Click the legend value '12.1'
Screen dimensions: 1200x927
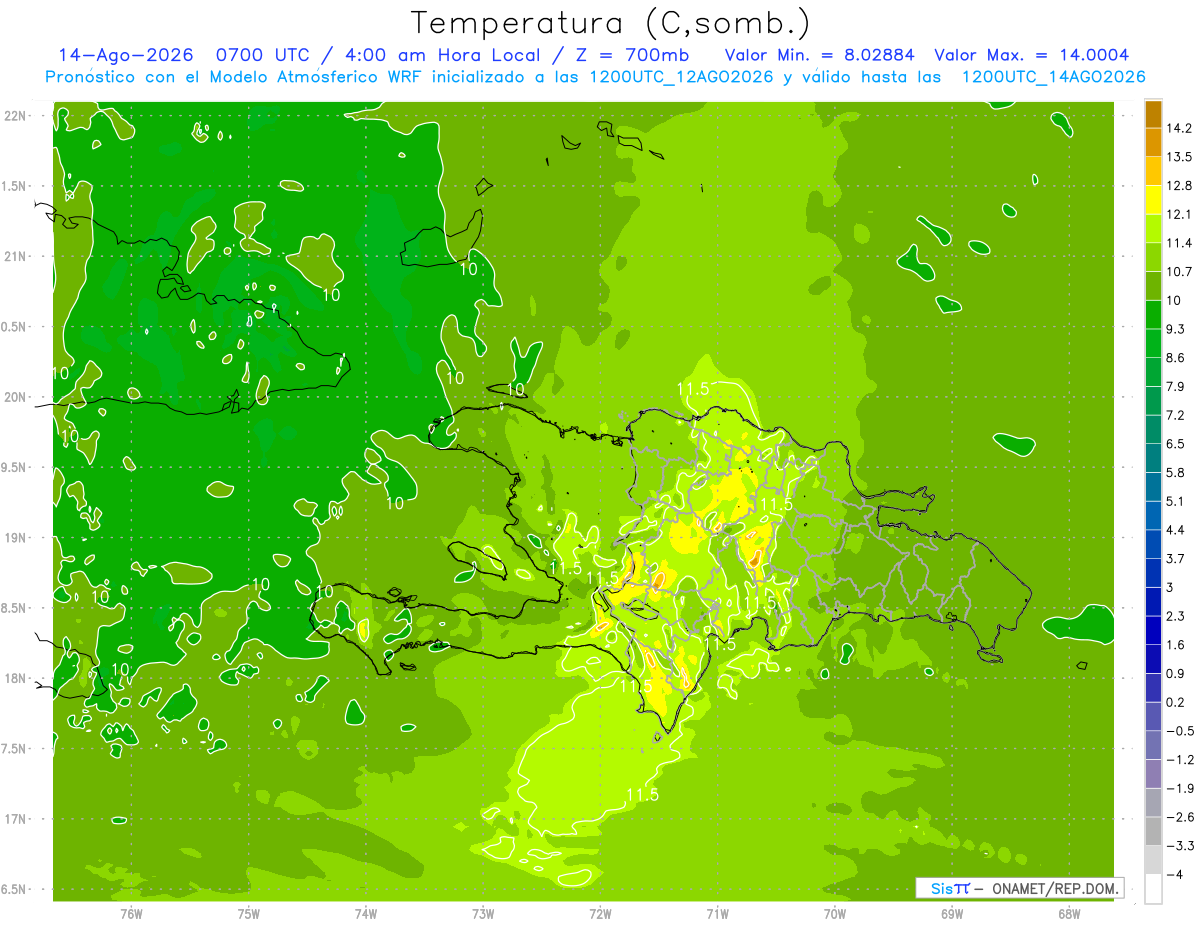point(1180,214)
